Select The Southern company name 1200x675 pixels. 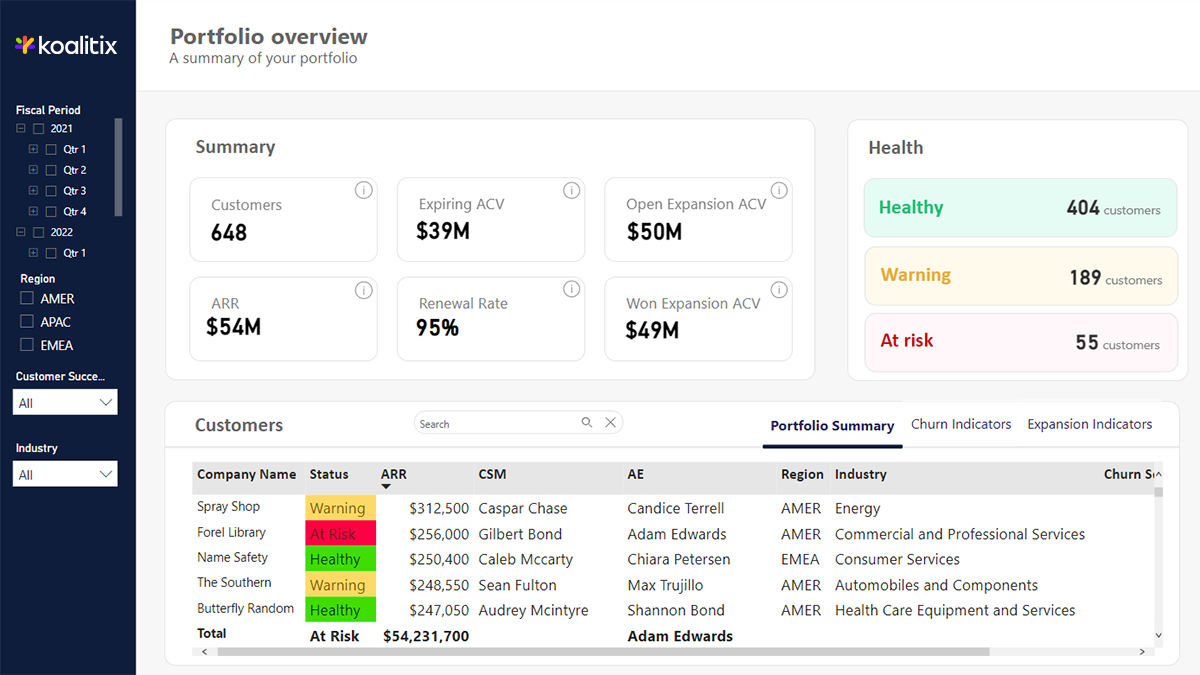[x=234, y=583]
